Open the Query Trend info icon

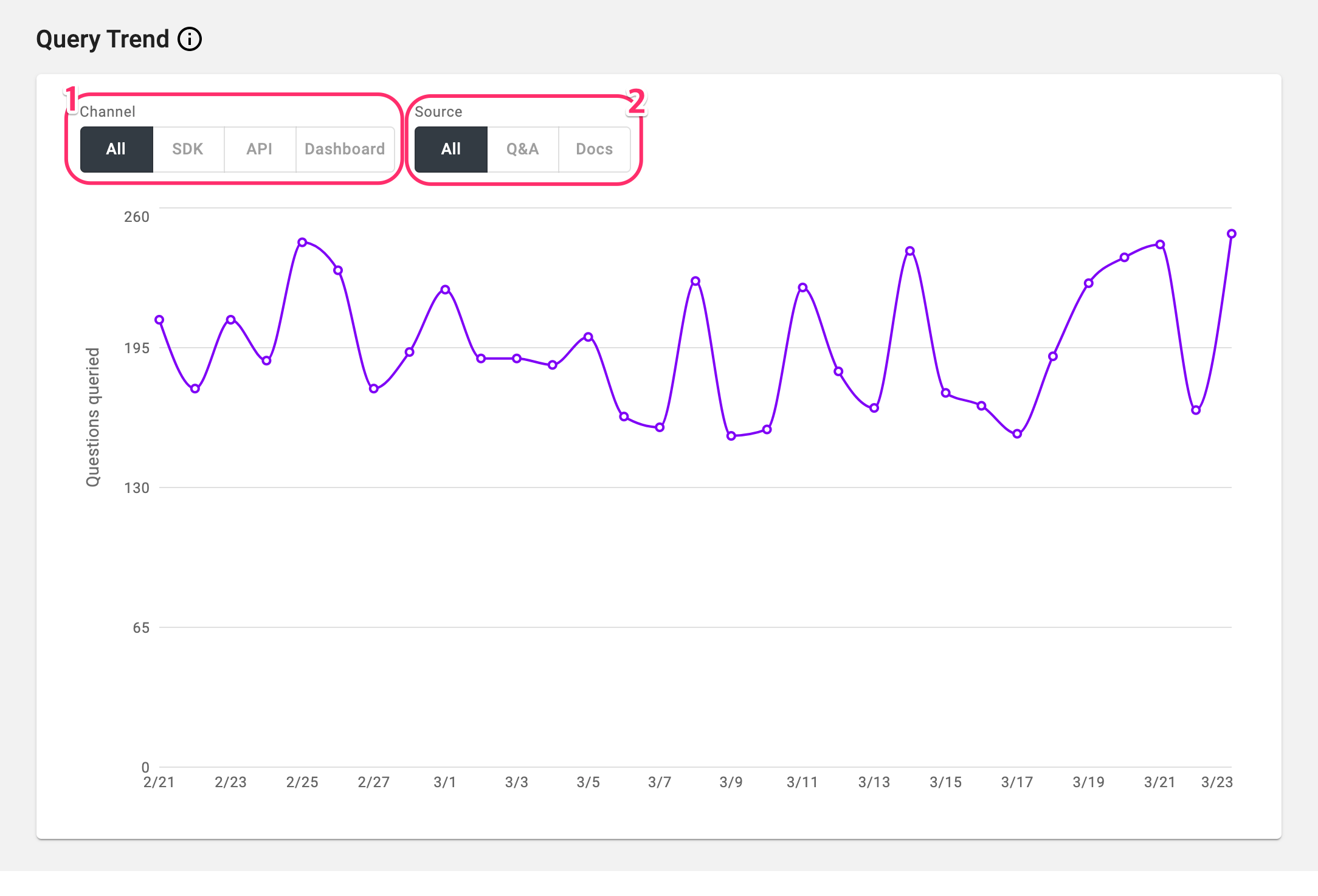[190, 40]
